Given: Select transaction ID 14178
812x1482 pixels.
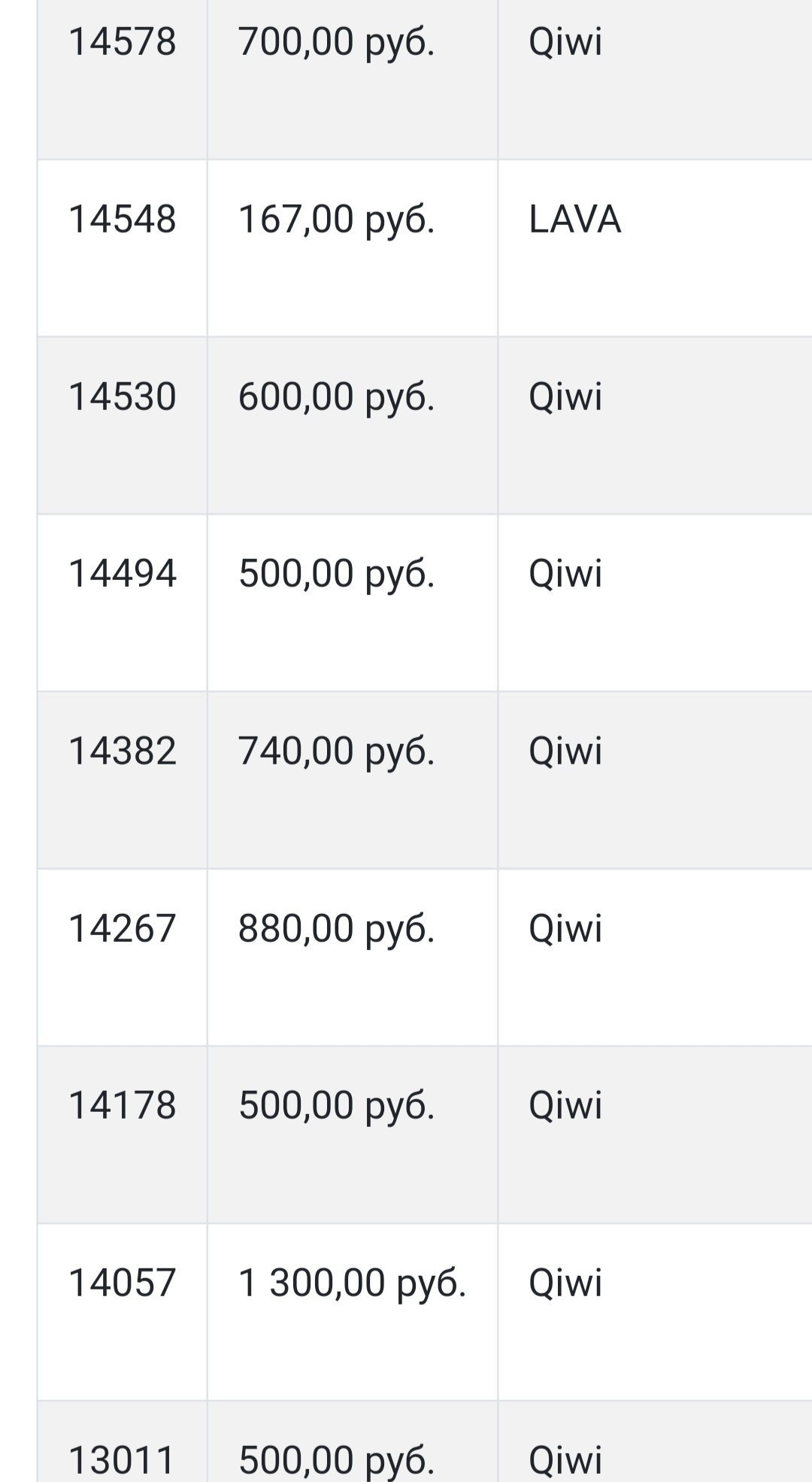Looking at the screenshot, I should point(122,1106).
